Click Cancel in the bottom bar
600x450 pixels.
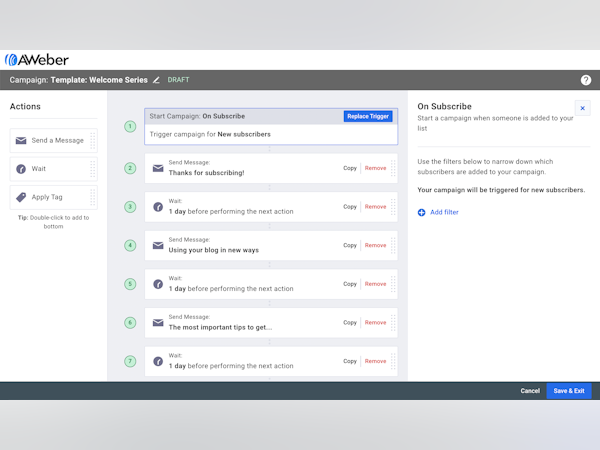[530, 390]
